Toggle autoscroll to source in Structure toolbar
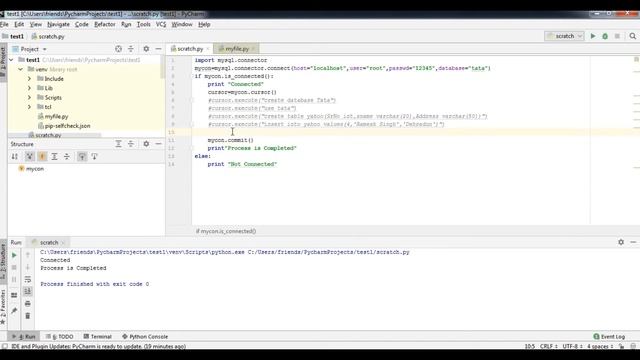Screen dimensions: 640x360 tap(82, 156)
